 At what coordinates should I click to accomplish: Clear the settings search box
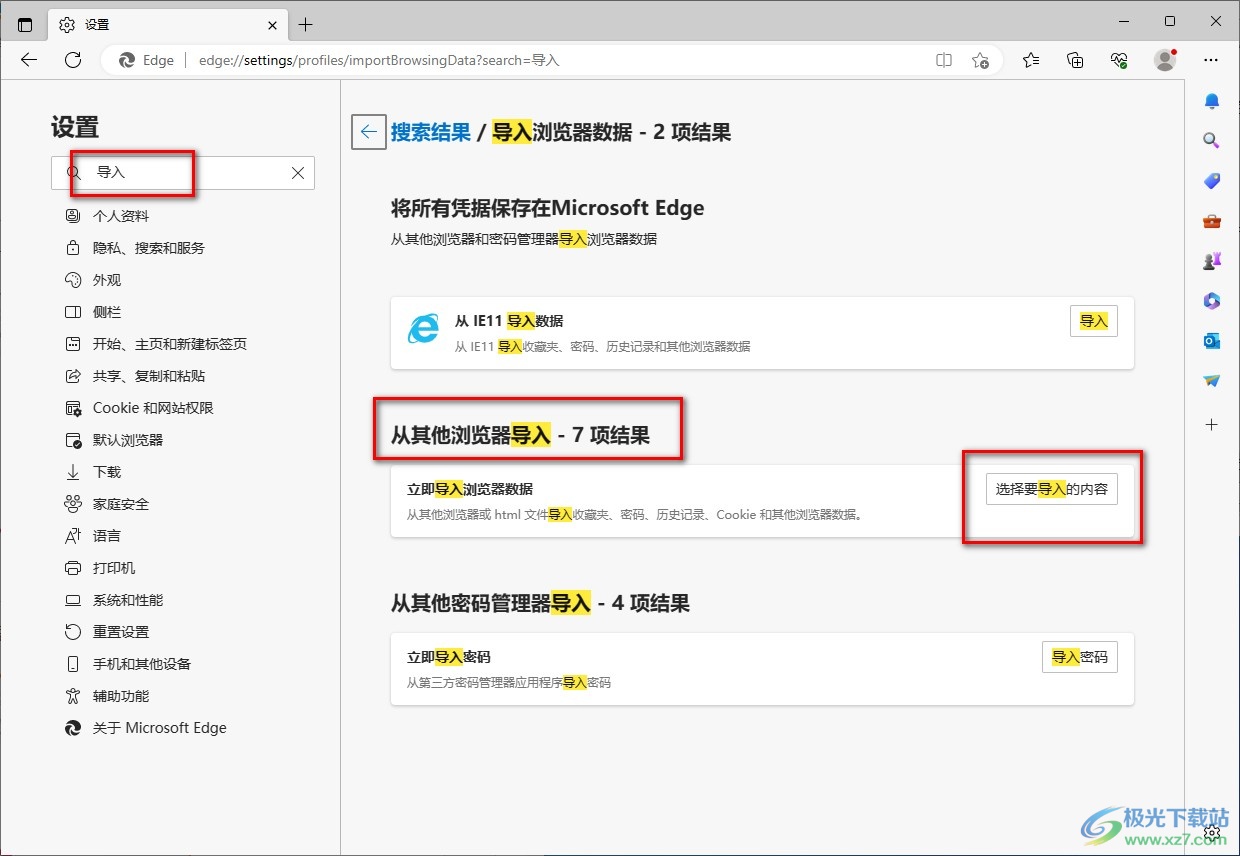[298, 173]
